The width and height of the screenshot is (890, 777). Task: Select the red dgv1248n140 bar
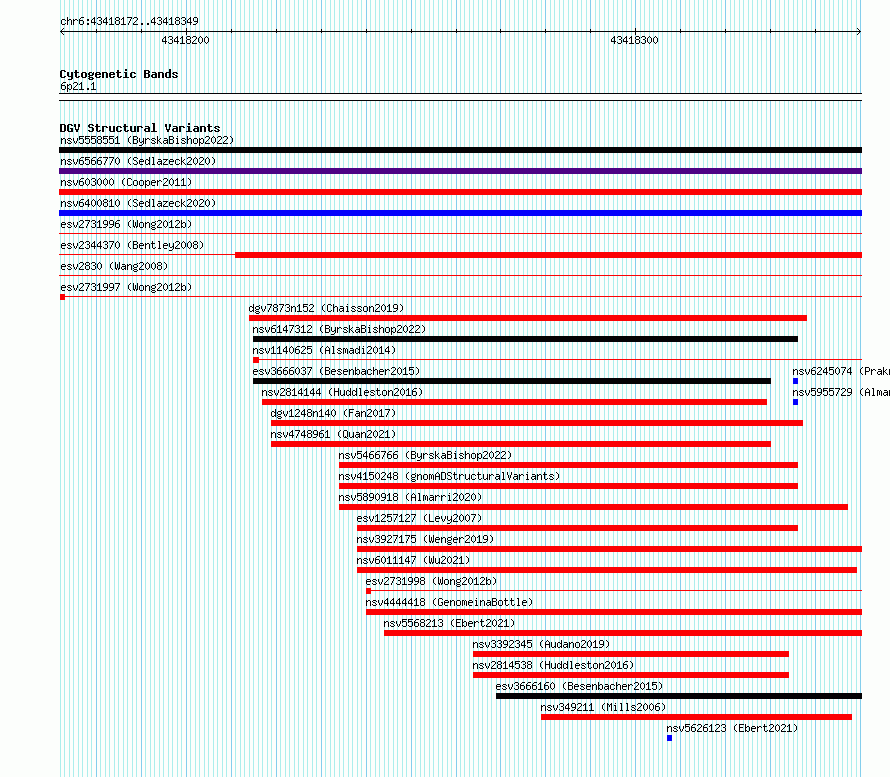(537, 423)
